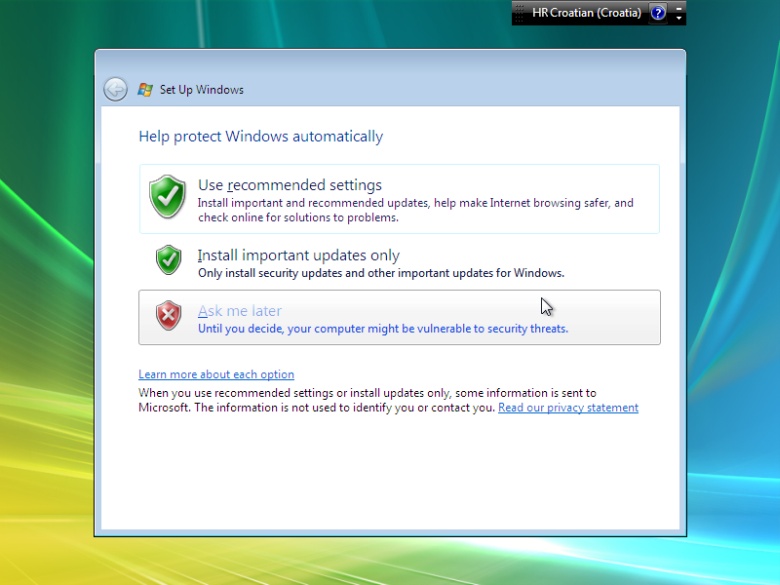Open language bar options small arrow
Image resolution: width=780 pixels, height=585 pixels.
pyautogui.click(x=679, y=17)
